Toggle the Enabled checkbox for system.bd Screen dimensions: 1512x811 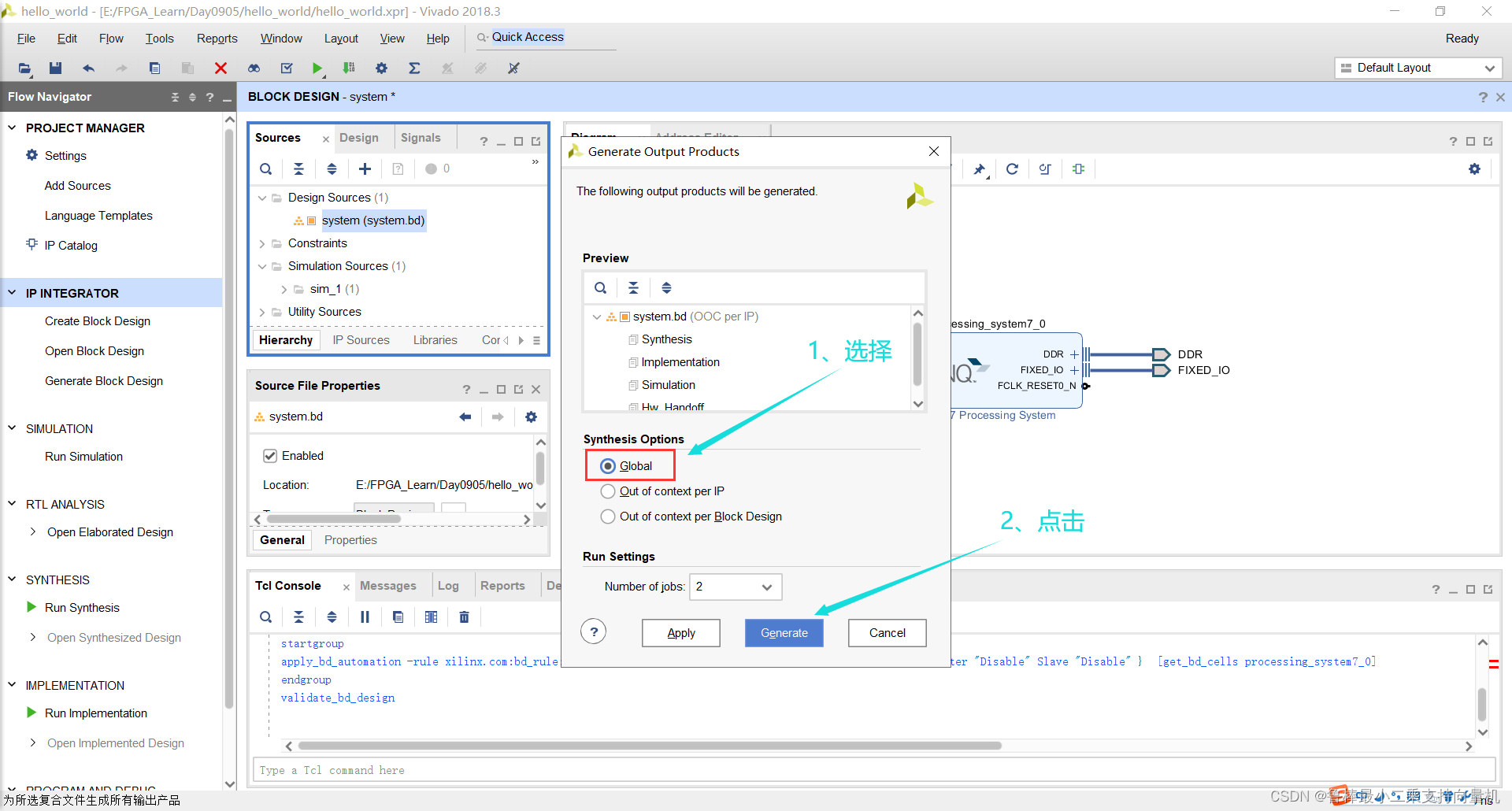270,456
